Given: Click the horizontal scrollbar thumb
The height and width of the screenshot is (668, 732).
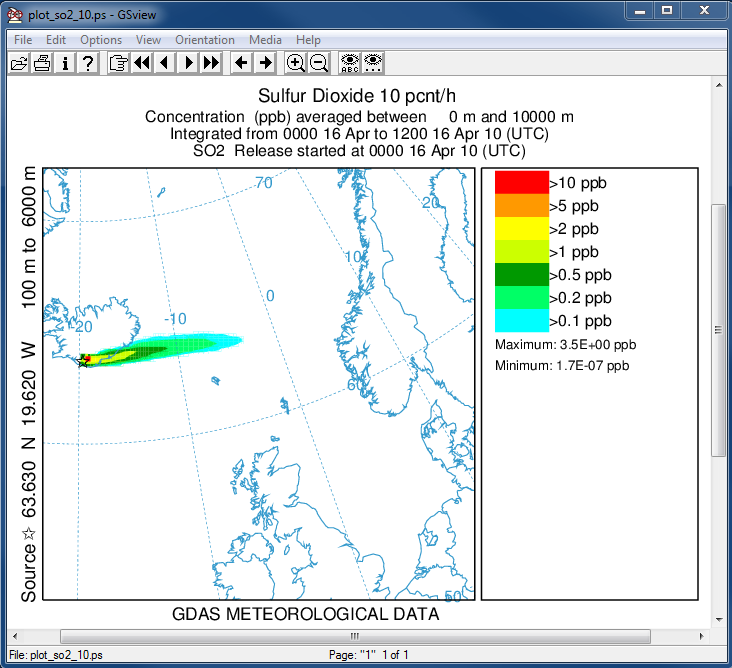Looking at the screenshot, I should (355, 636).
